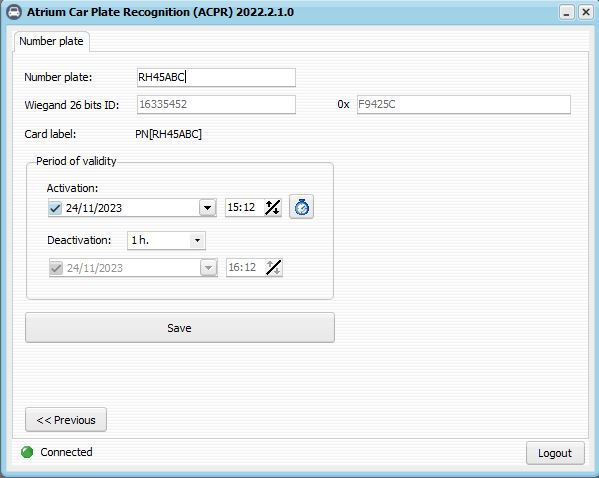This screenshot has width=599, height=478.
Task: Toggle the Activation date checkbox
Action: coord(55,208)
